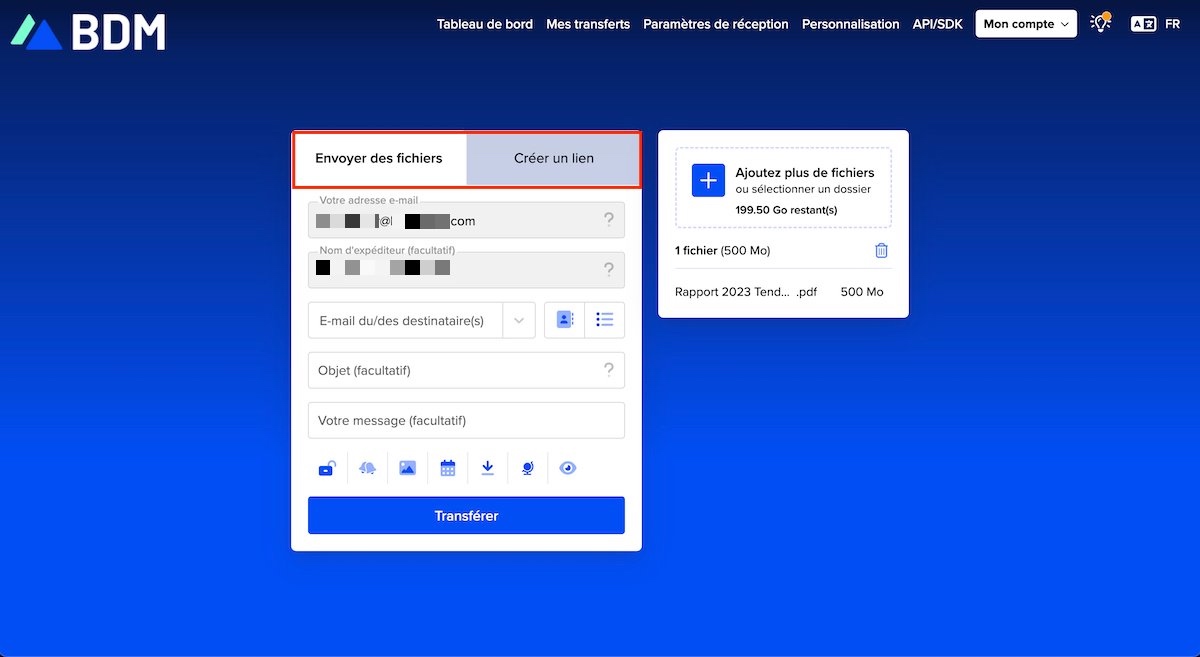1200x657 pixels.
Task: Expand the recipient email dropdown arrow
Action: [519, 321]
